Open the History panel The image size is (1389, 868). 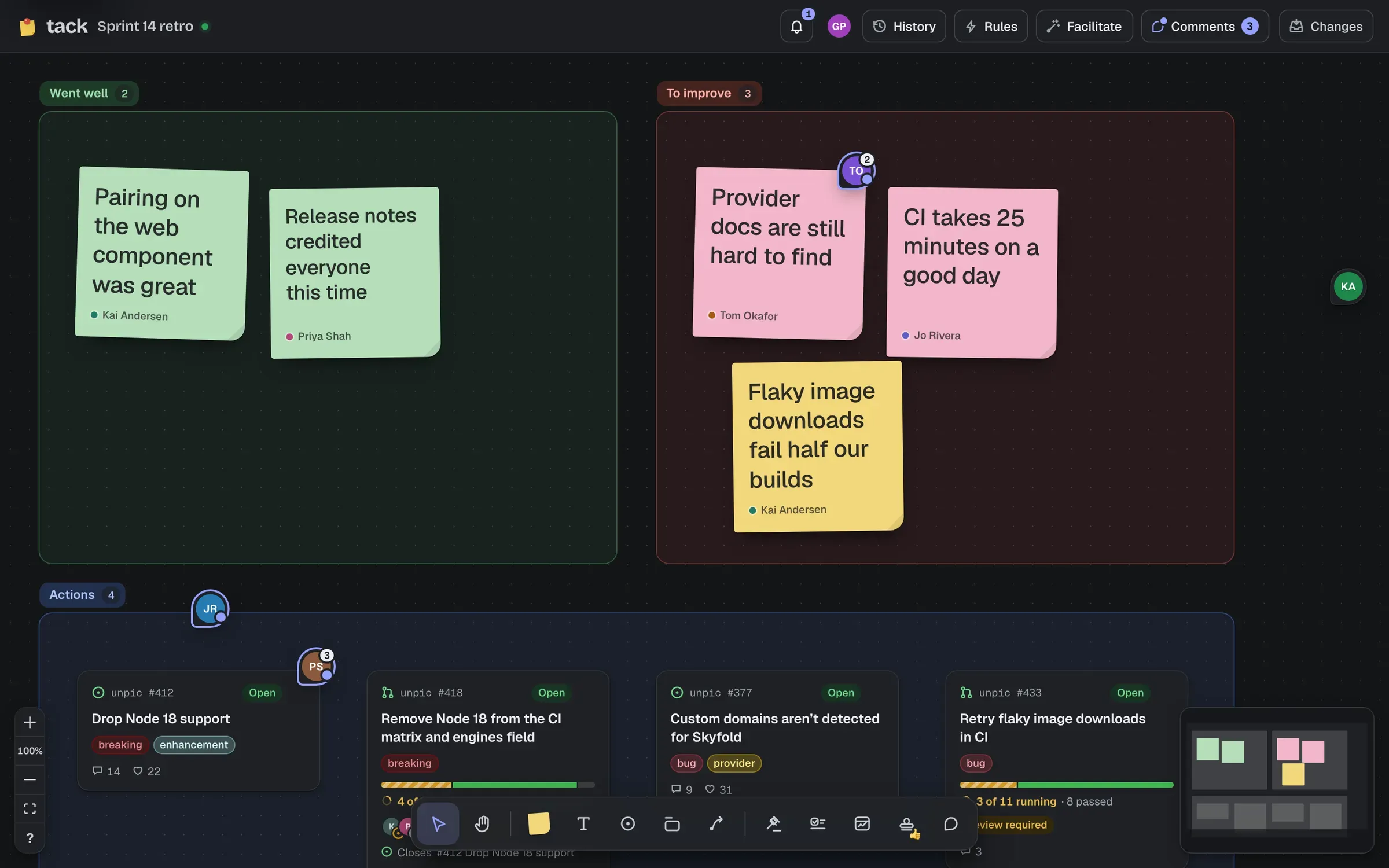(x=904, y=26)
